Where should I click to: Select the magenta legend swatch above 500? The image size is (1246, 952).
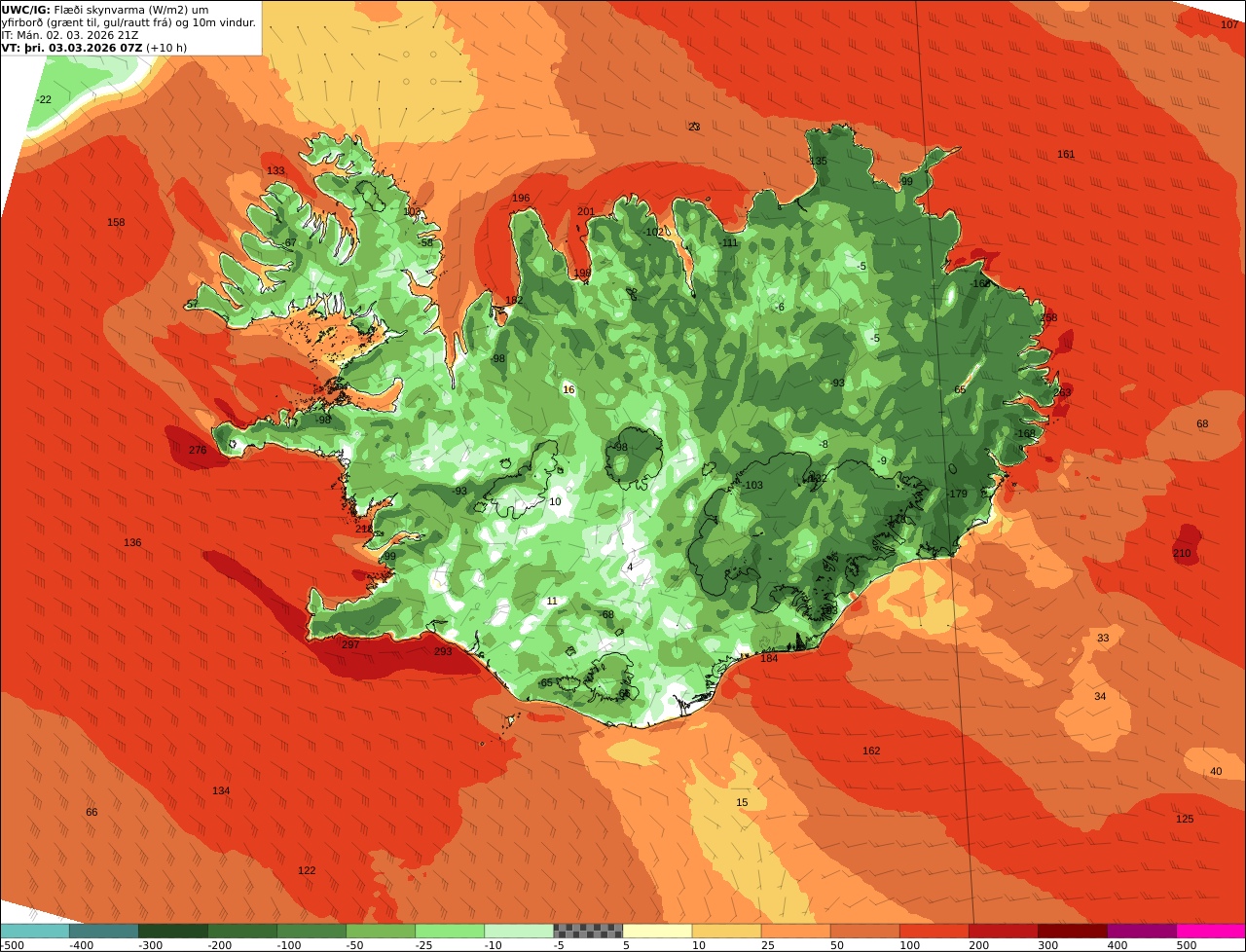point(1212,931)
